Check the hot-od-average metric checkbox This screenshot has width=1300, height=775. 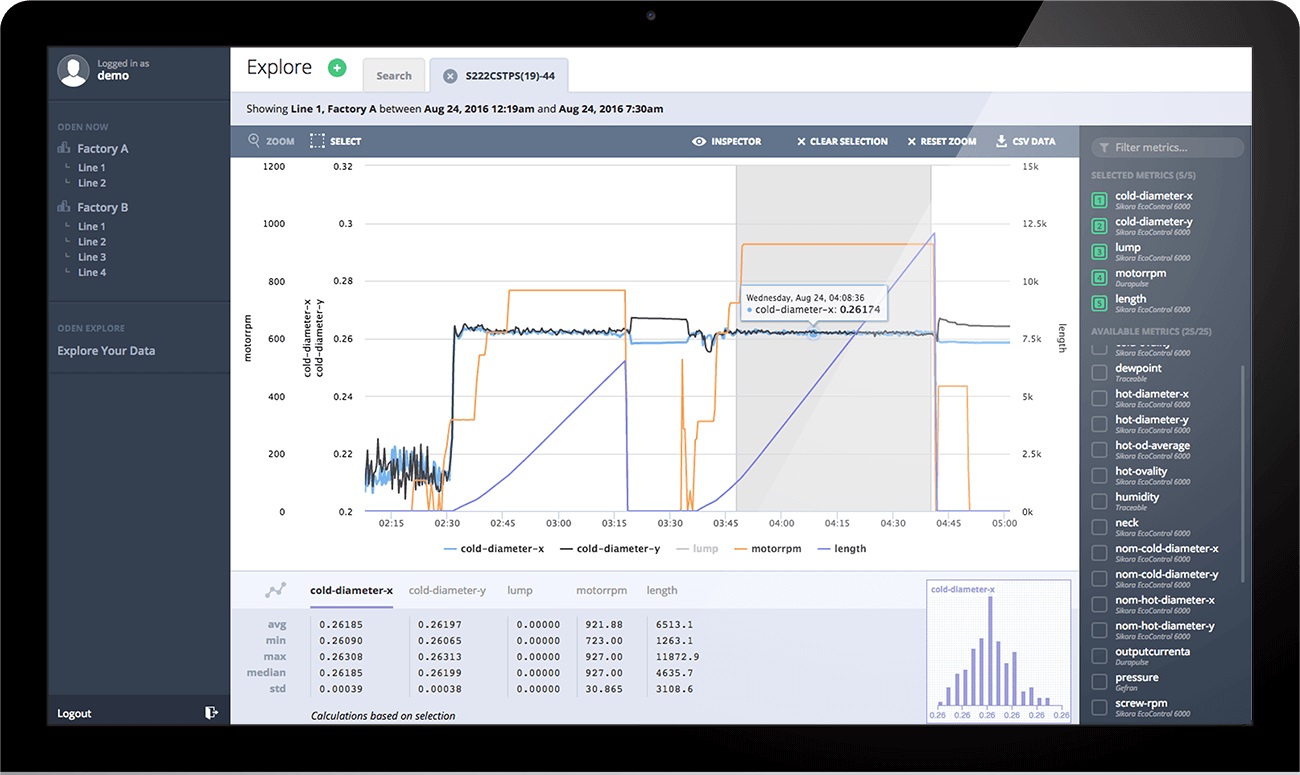(x=1099, y=450)
